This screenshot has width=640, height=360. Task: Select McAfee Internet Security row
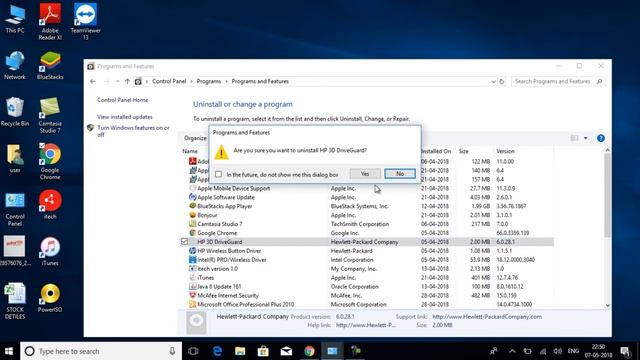pos(367,296)
